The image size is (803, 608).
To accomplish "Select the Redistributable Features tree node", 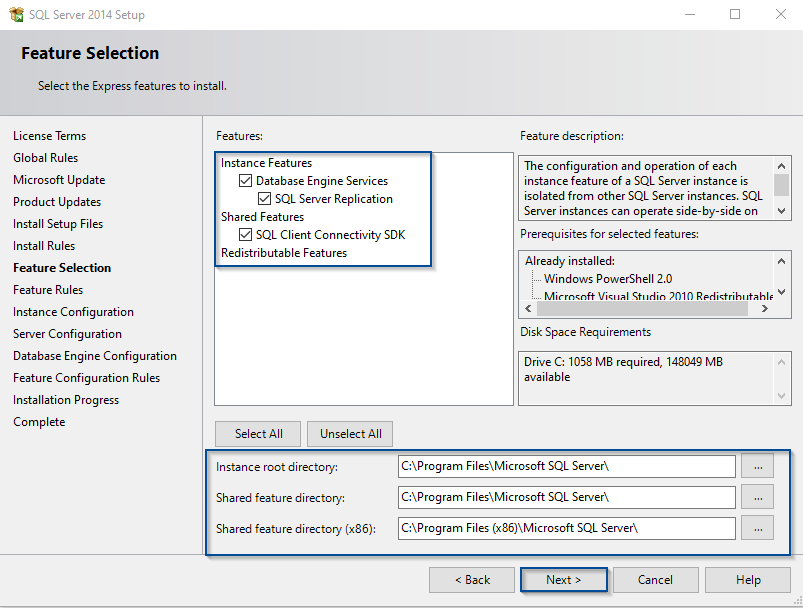I will pos(283,253).
